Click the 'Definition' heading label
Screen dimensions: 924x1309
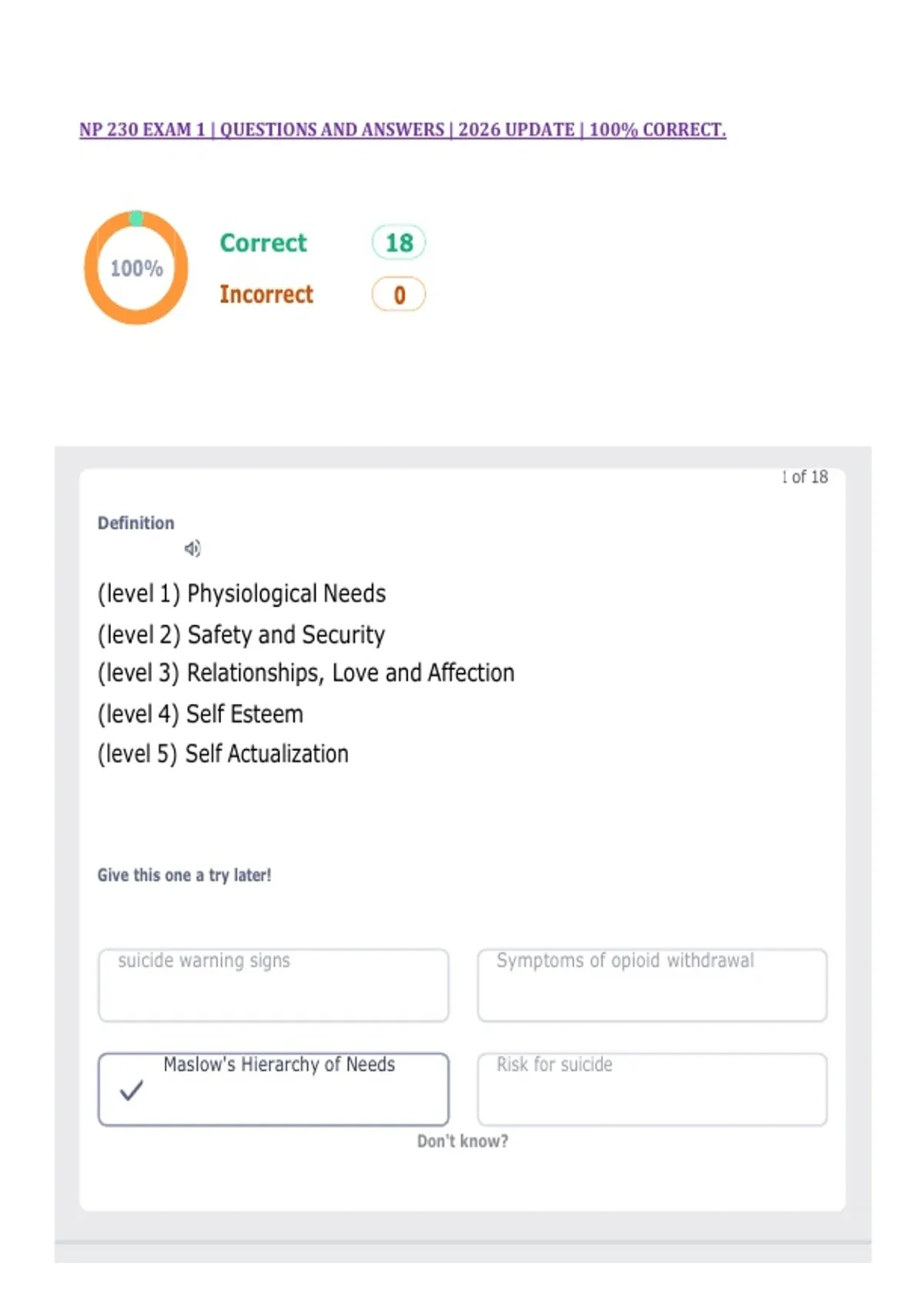pos(136,523)
